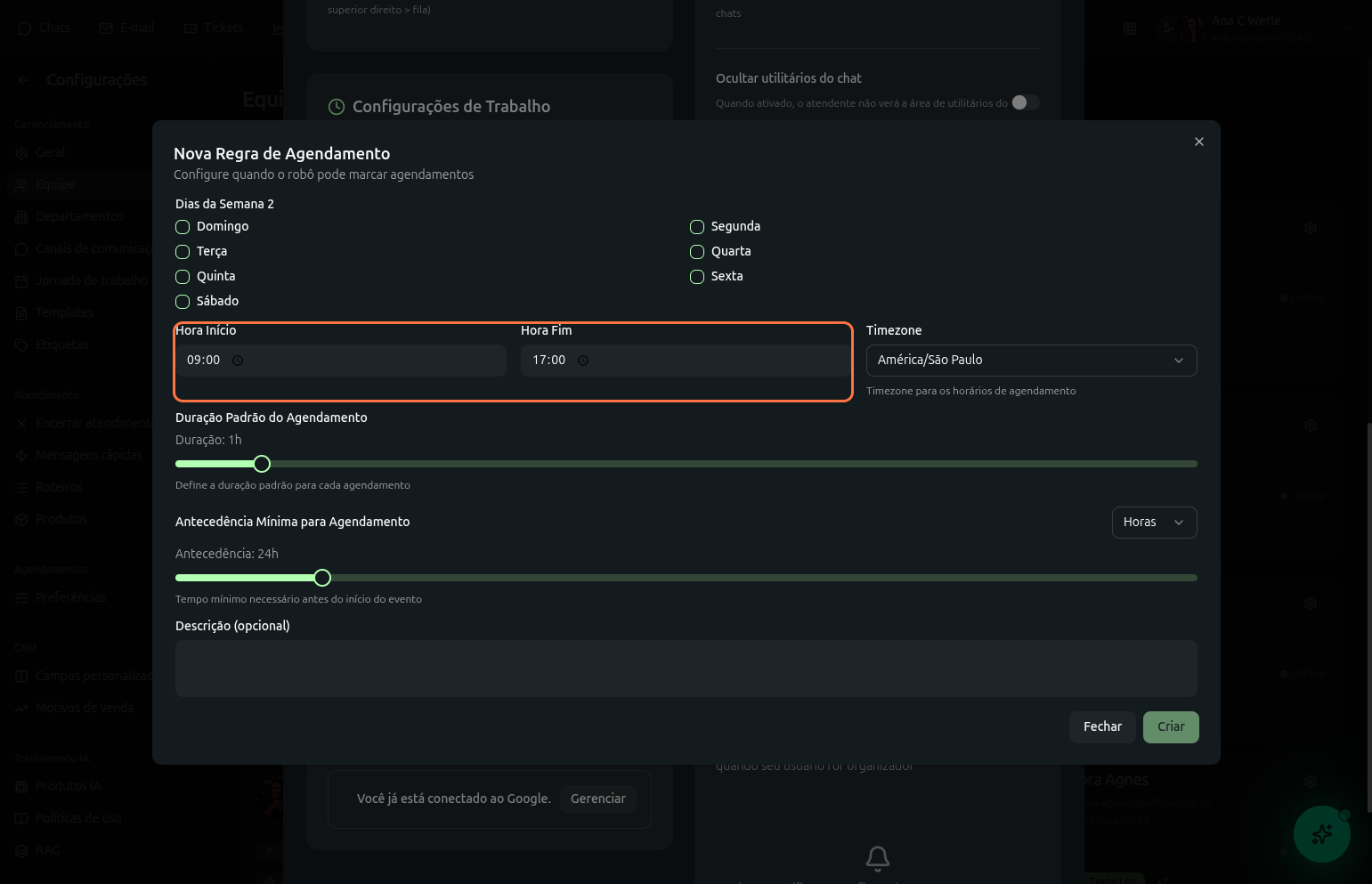Click the Duração slider handle
1372x884 pixels.
[262, 464]
